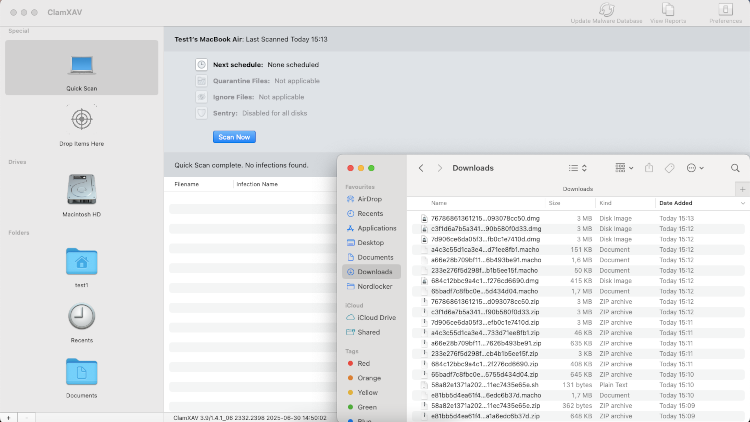Add a source with the plus button
This screenshot has height=422, width=750.
8,418
